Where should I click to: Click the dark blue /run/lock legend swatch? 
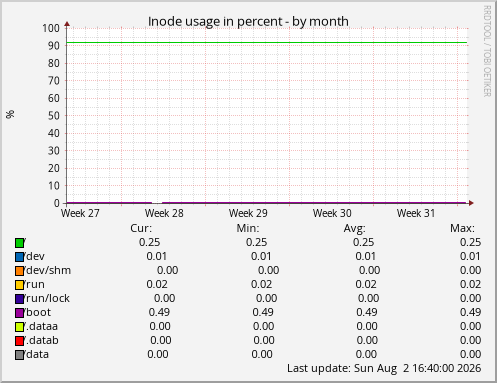(20, 299)
